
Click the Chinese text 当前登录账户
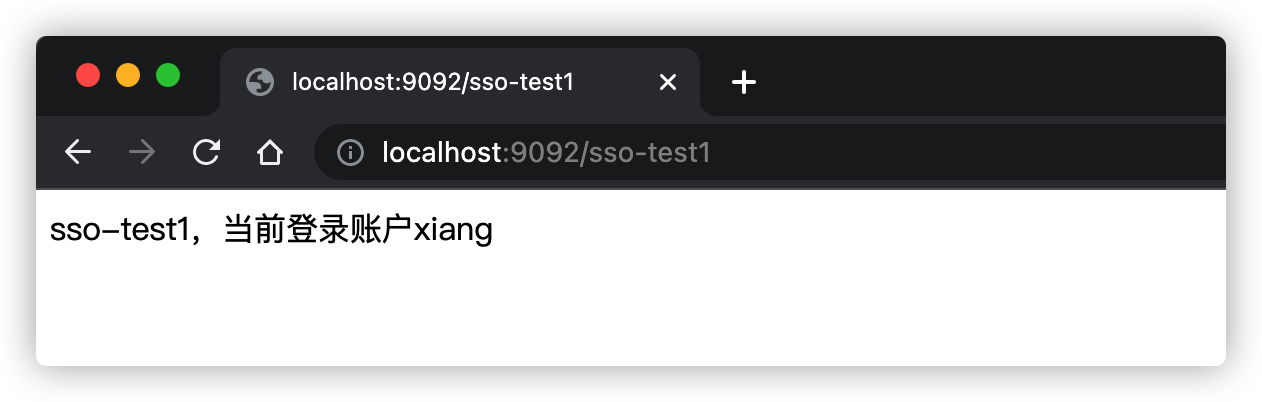(318, 231)
